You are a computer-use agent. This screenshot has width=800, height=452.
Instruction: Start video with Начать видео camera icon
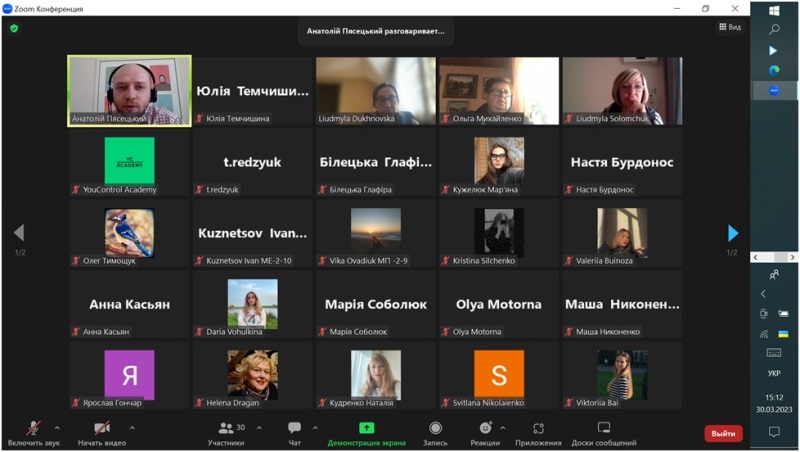point(102,428)
